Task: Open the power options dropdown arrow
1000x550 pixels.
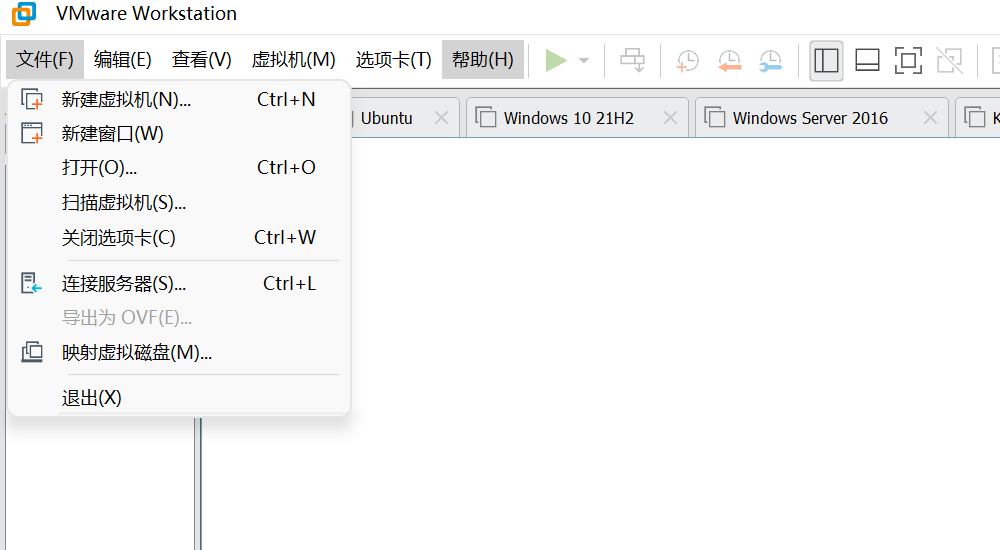Action: pyautogui.click(x=584, y=61)
